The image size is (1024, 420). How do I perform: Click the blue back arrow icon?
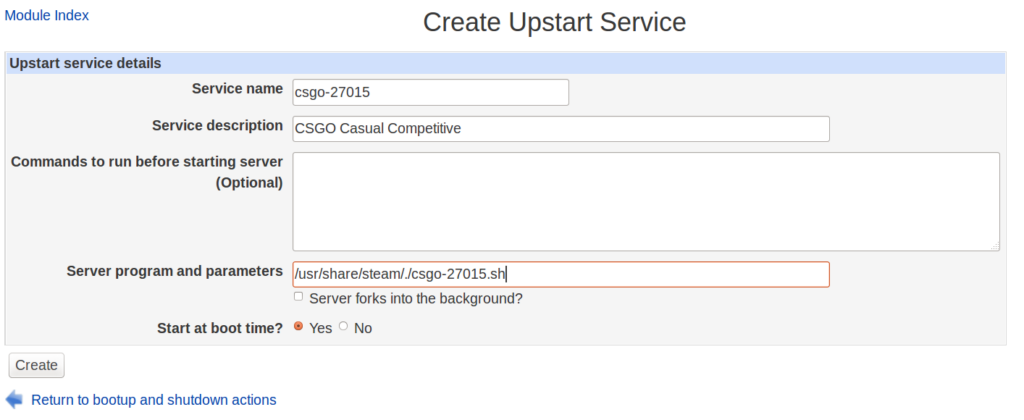[x=14, y=400]
